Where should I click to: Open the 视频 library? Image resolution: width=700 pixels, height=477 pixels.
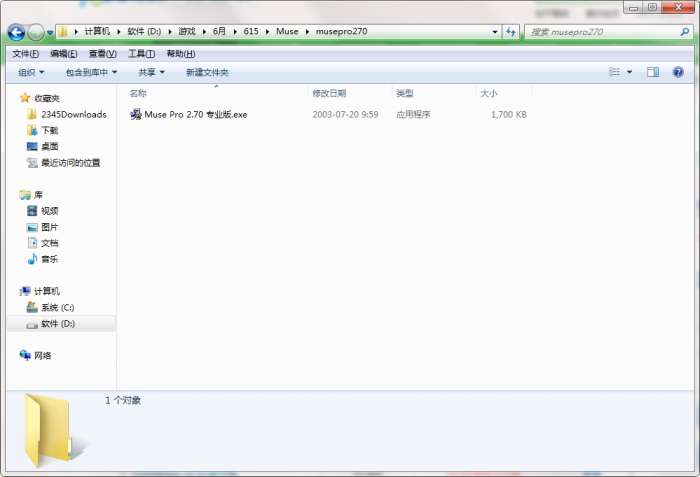tap(50, 211)
